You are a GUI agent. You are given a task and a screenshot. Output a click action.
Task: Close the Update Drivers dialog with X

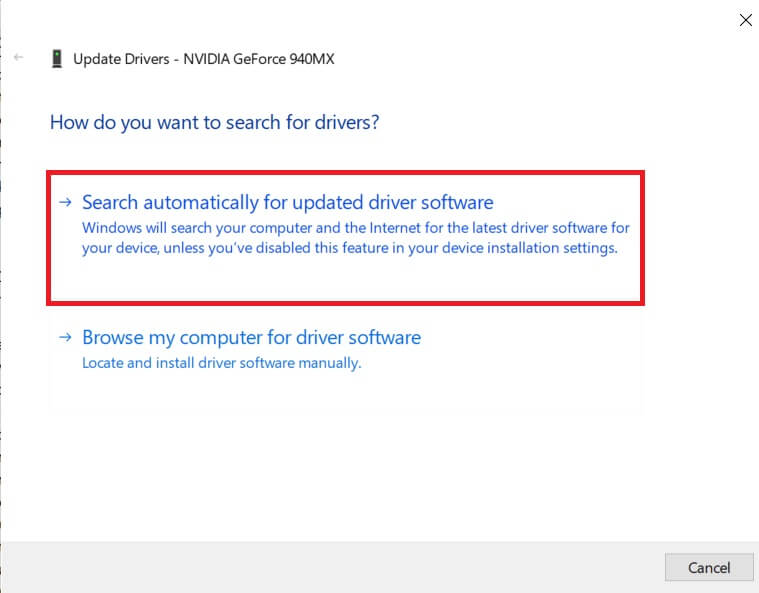[744, 19]
